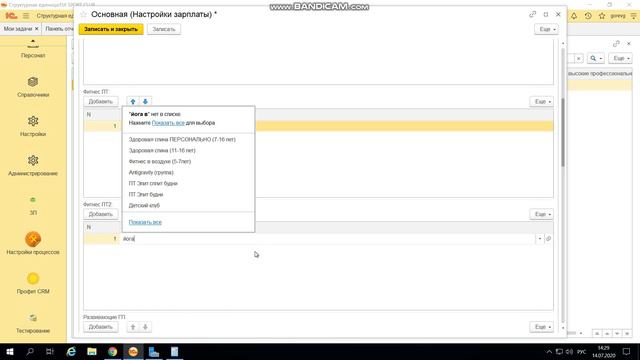Viewport: 640px width, 360px height.
Task: Open 'Профит CRM' section in sidebar
Action: click(x=33, y=284)
